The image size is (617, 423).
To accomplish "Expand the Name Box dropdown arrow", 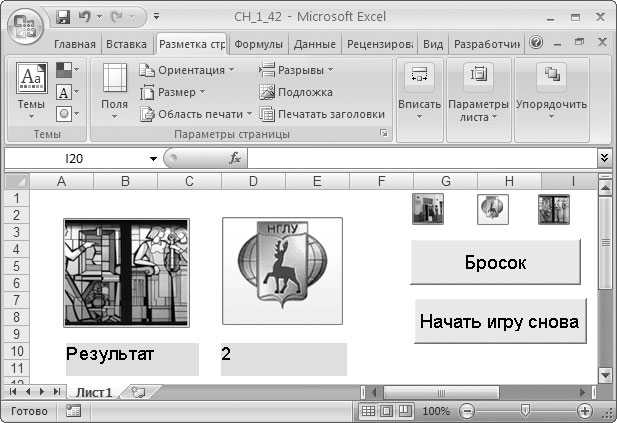I will coord(153,159).
